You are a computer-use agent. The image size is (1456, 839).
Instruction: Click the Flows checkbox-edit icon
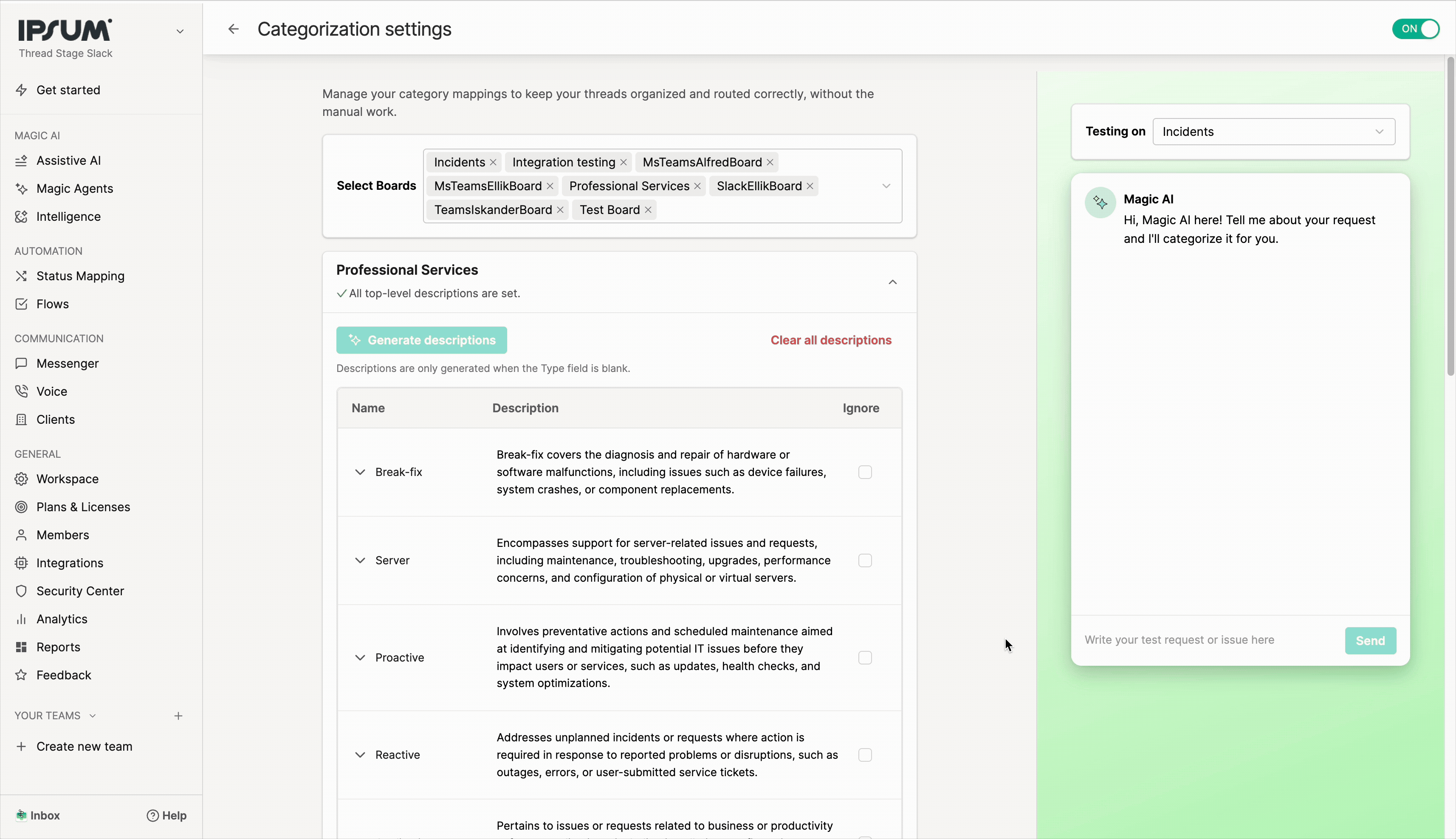click(x=21, y=304)
